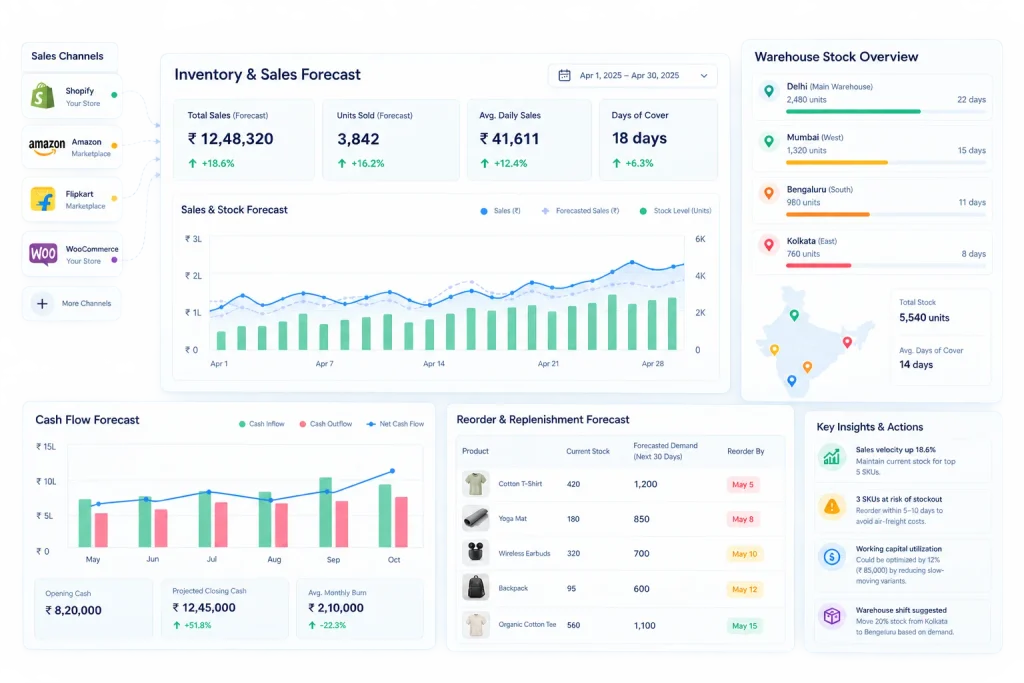Sort by the Product column header
Screen dimensions: 1024x683
(x=475, y=451)
